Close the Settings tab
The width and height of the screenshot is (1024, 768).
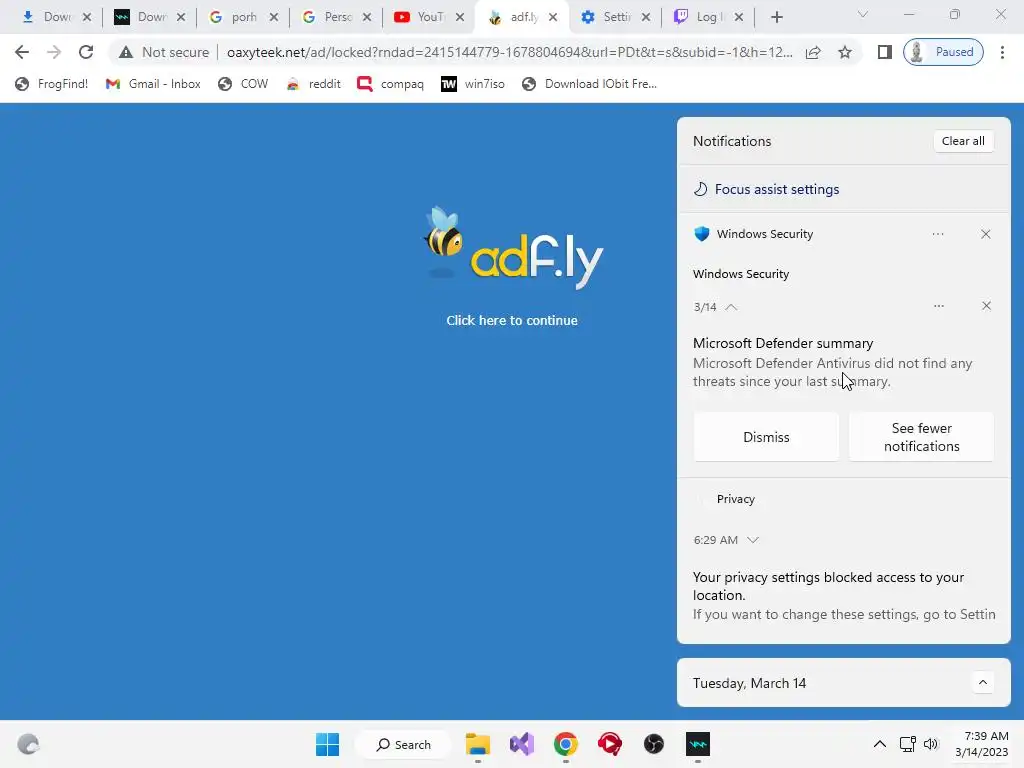(646, 17)
